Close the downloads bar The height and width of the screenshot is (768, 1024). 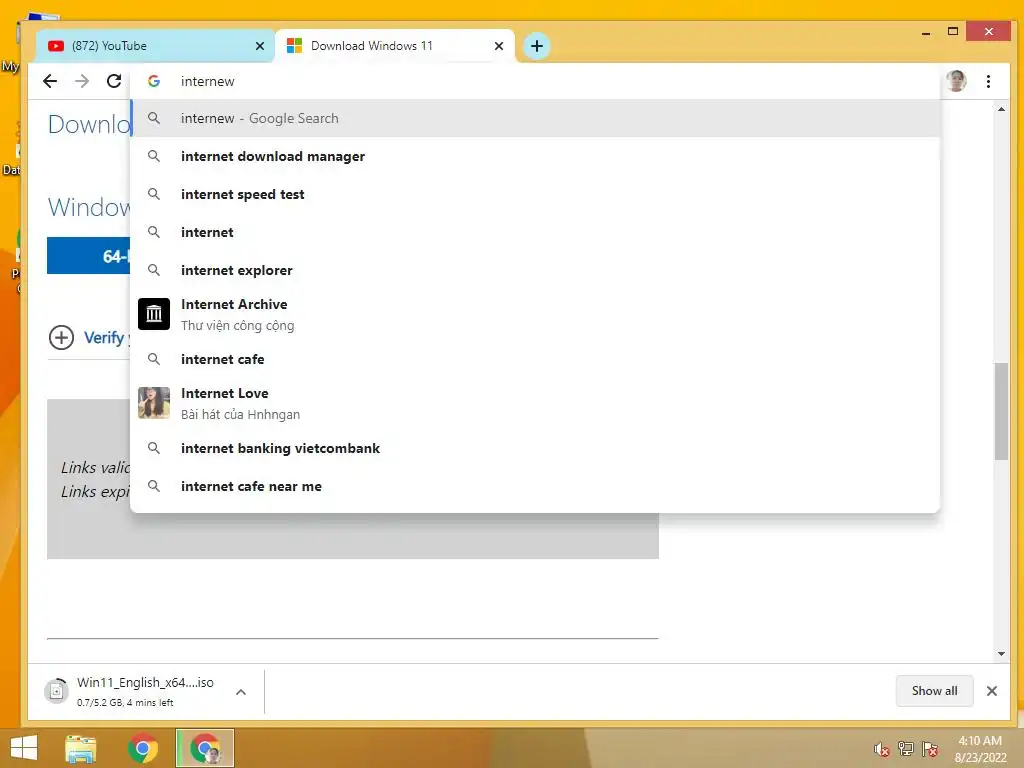tap(991, 691)
